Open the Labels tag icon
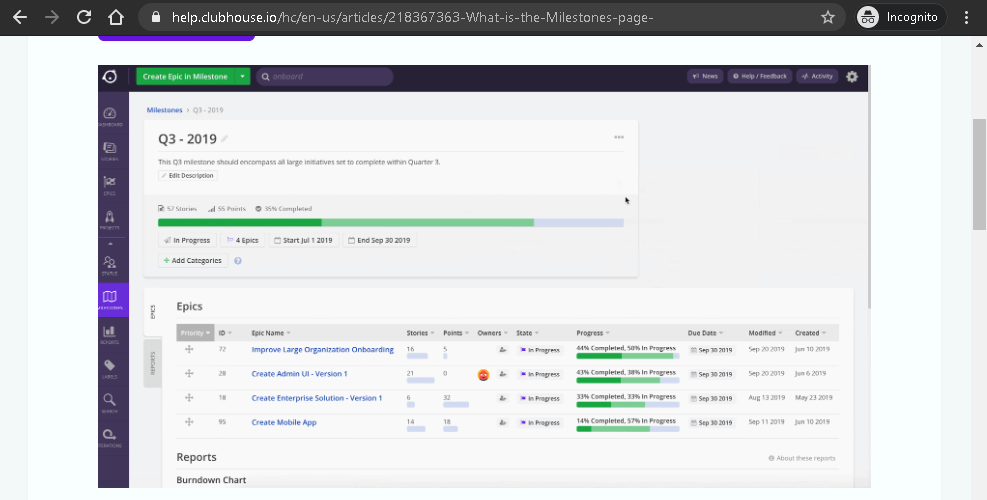Image resolution: width=987 pixels, height=500 pixels. [x=110, y=368]
